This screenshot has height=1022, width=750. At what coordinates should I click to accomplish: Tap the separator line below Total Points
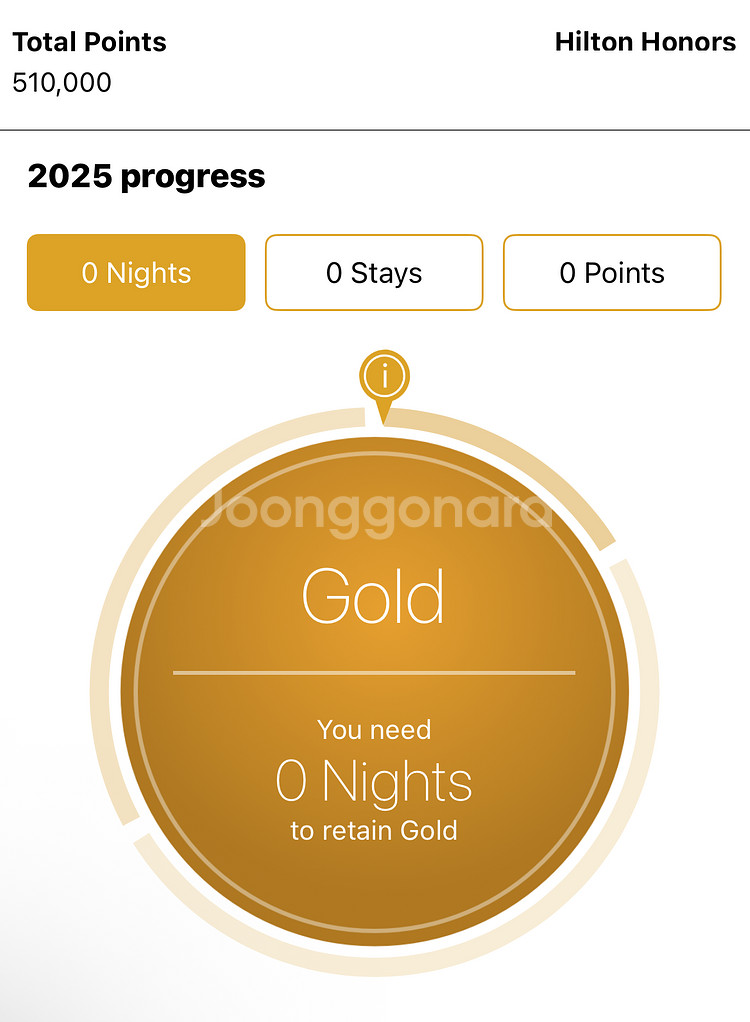375,130
